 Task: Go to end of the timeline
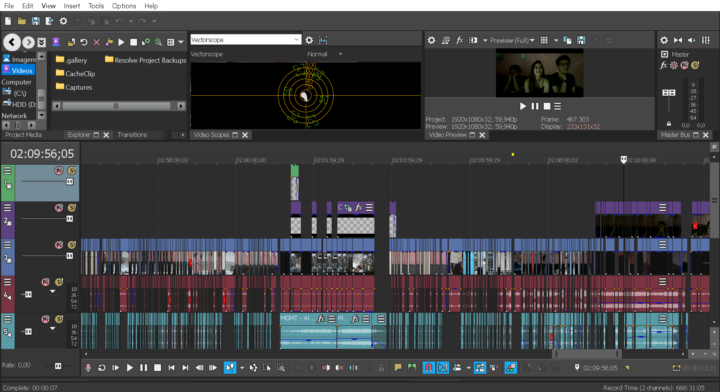185,368
